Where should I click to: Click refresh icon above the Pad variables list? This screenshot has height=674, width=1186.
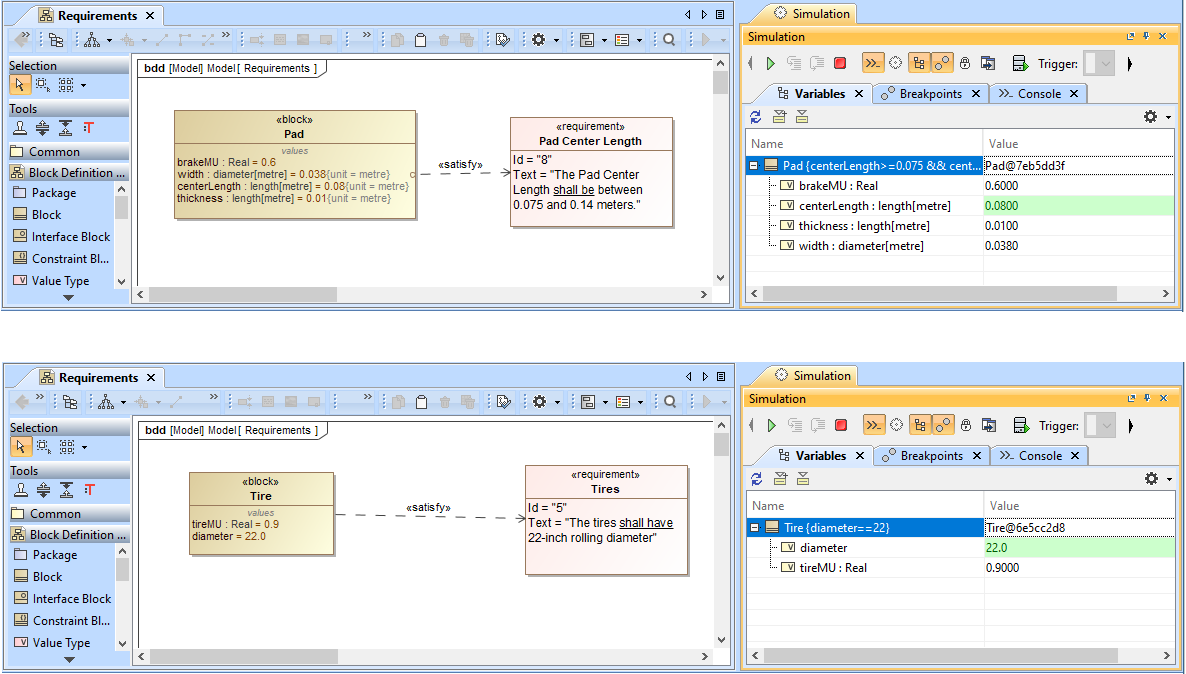pos(757,117)
